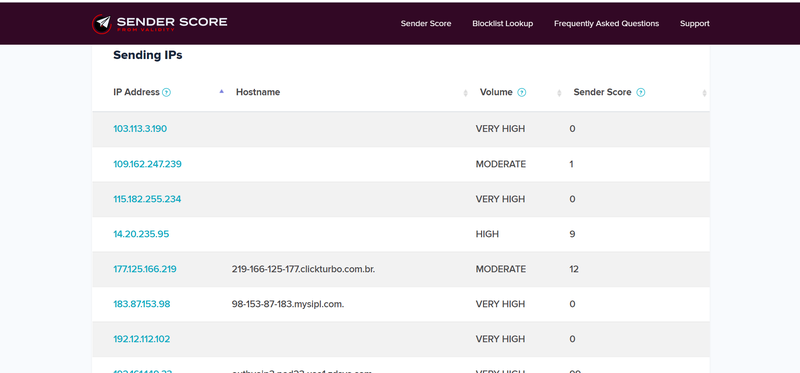Image resolution: width=800 pixels, height=373 pixels.
Task: Click the Volume column header text
Action: click(x=496, y=92)
